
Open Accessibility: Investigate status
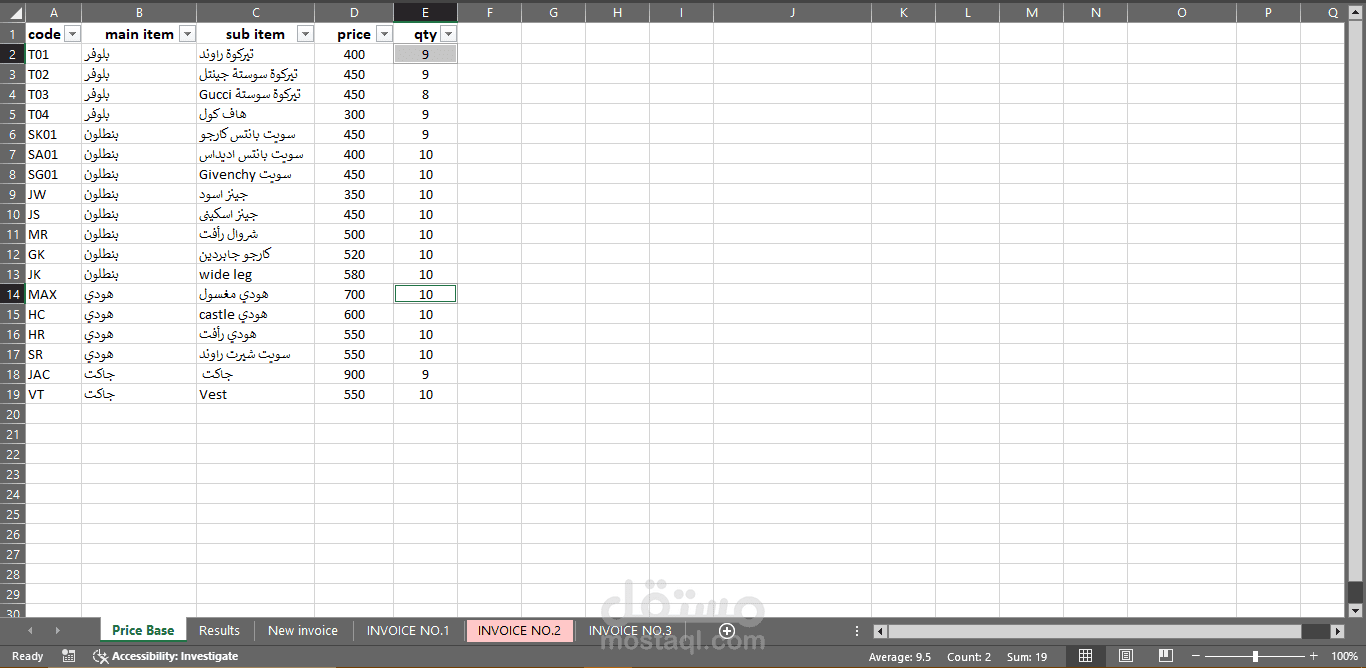[x=166, y=656]
